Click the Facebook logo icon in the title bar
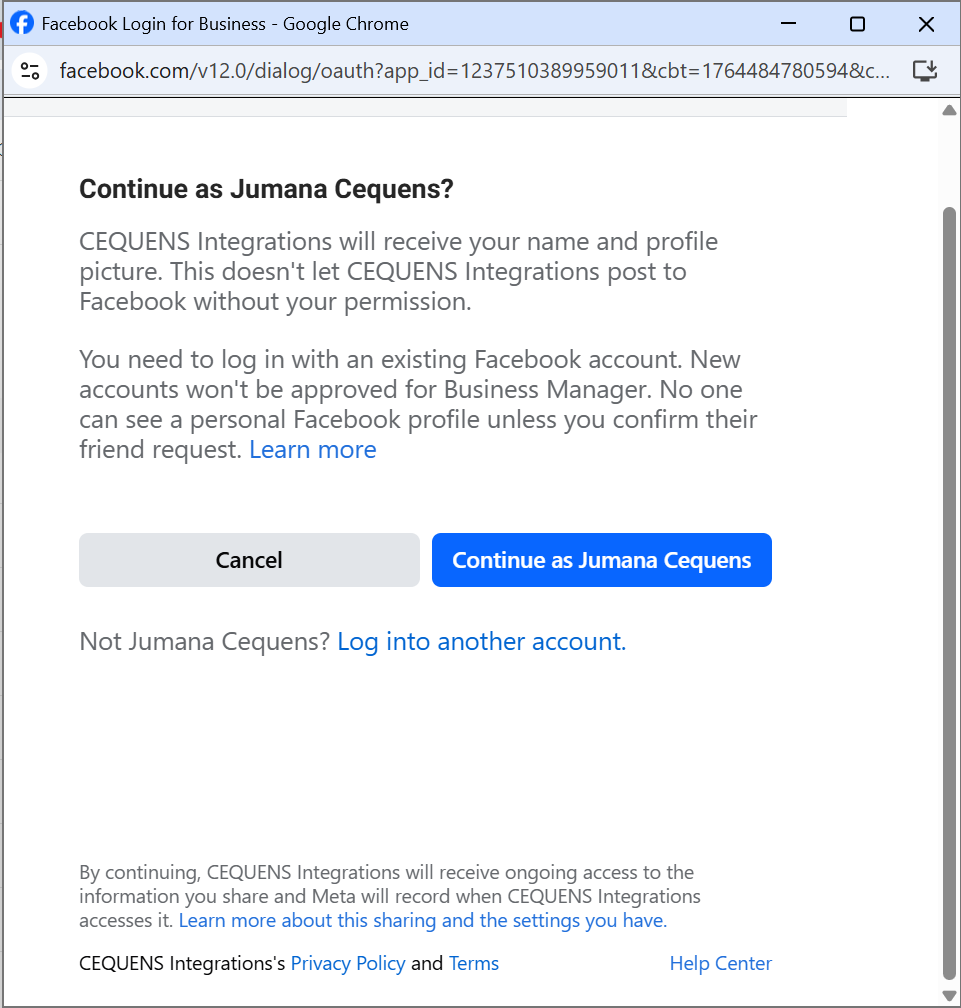 [21, 23]
